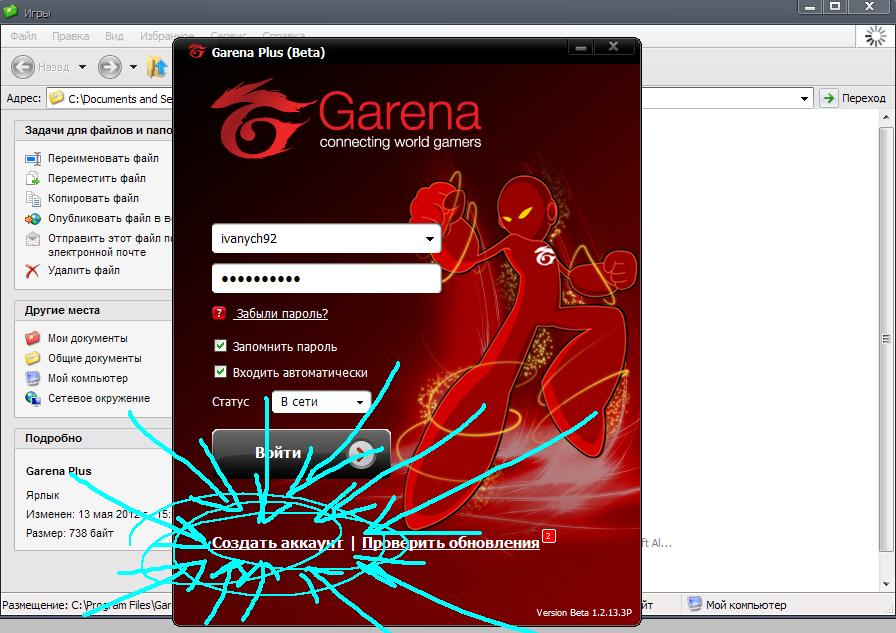The height and width of the screenshot is (633, 896).
Task: Click the Создать аккаунт link
Action: 277,542
